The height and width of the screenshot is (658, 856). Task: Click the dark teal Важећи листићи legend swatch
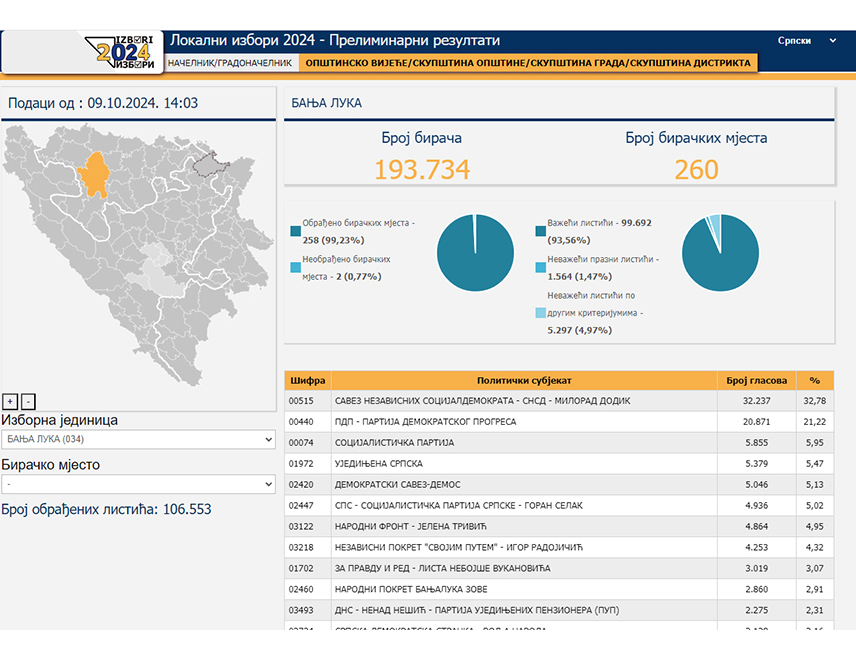pos(541,231)
